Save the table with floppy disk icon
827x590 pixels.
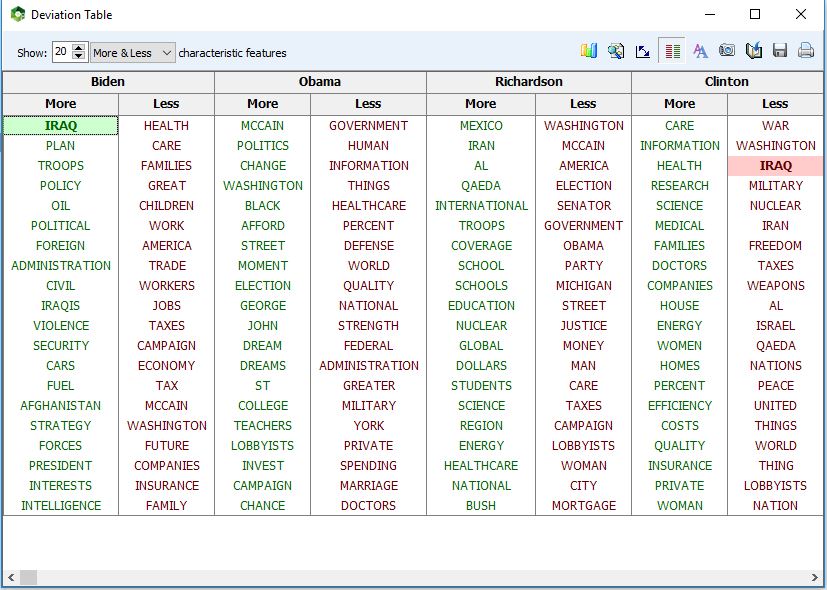780,51
